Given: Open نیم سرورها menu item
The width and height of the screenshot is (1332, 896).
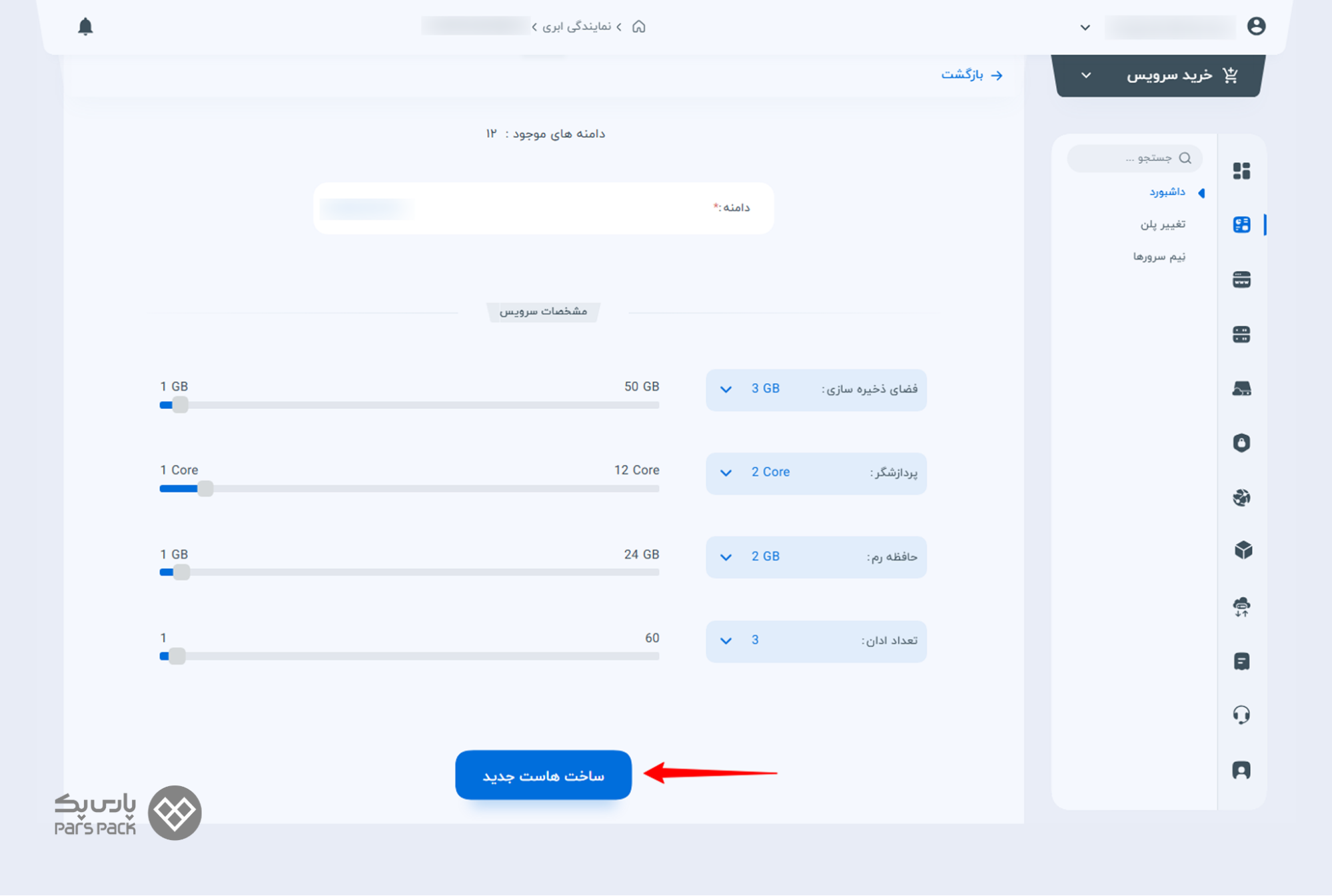Looking at the screenshot, I should click(1159, 256).
